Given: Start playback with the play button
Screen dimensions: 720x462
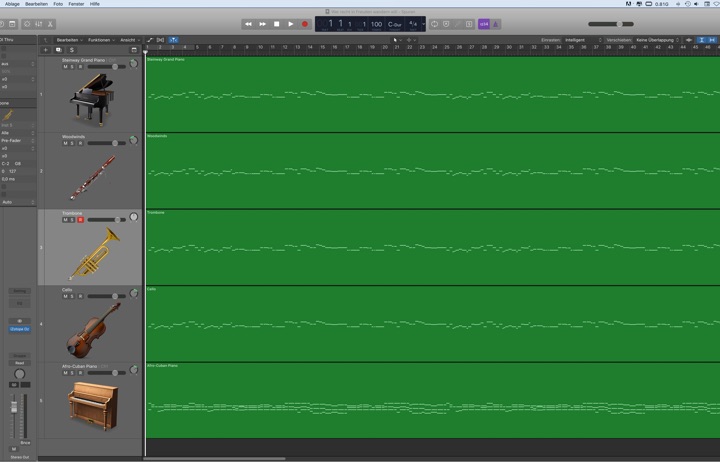Looking at the screenshot, I should pyautogui.click(x=291, y=24).
